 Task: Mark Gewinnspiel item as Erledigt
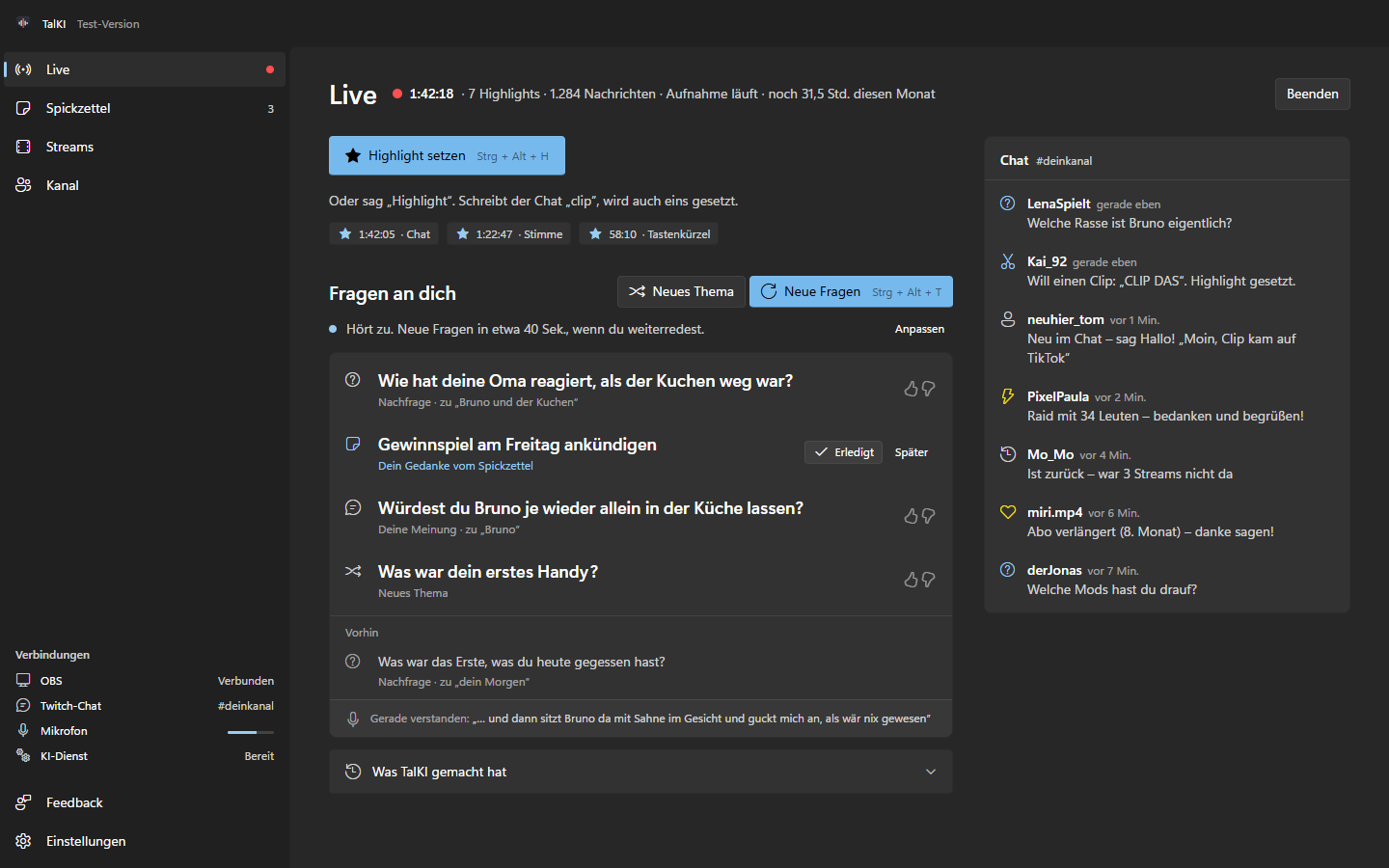point(843,452)
